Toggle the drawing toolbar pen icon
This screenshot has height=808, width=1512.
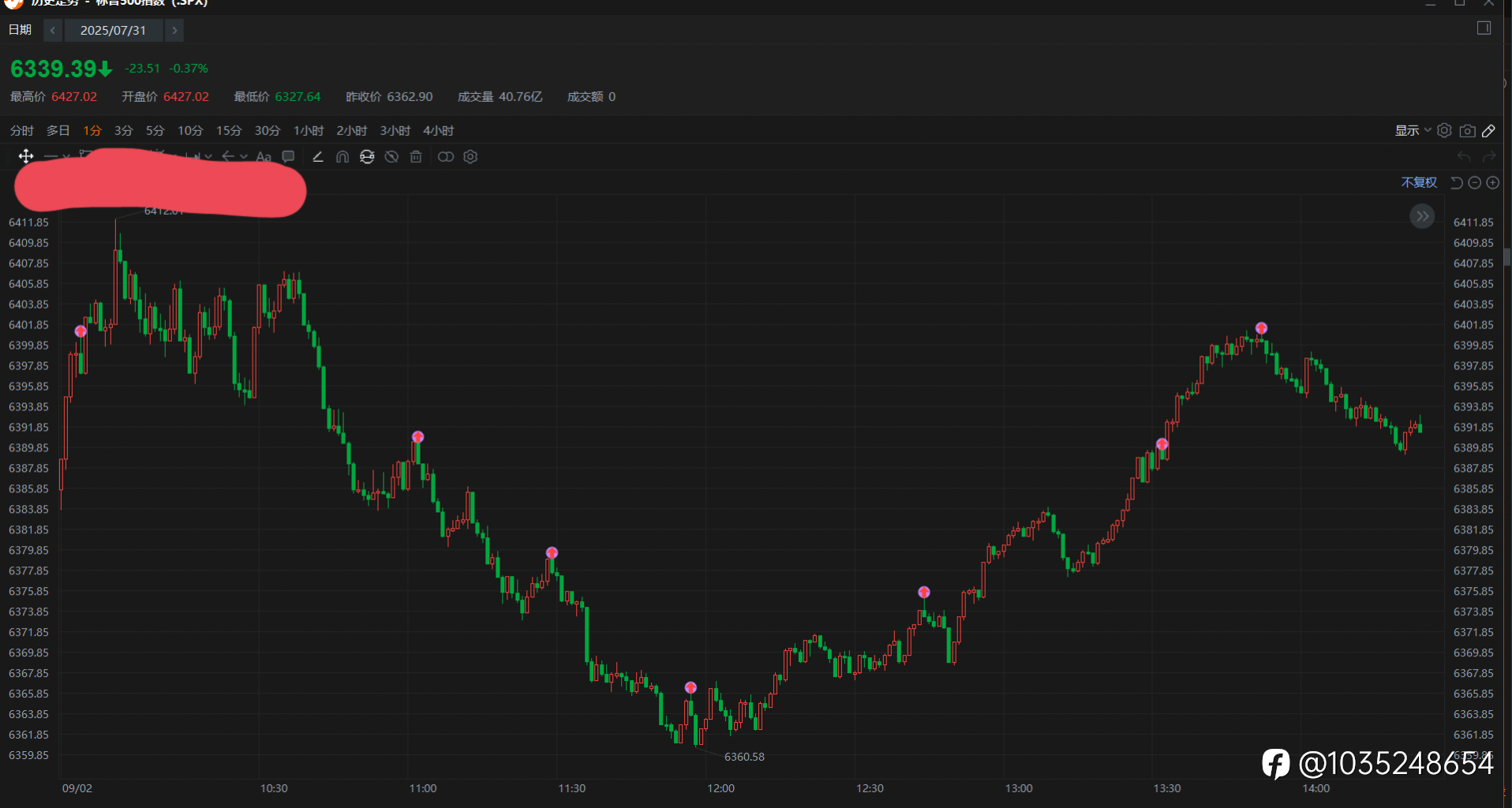[x=1488, y=131]
